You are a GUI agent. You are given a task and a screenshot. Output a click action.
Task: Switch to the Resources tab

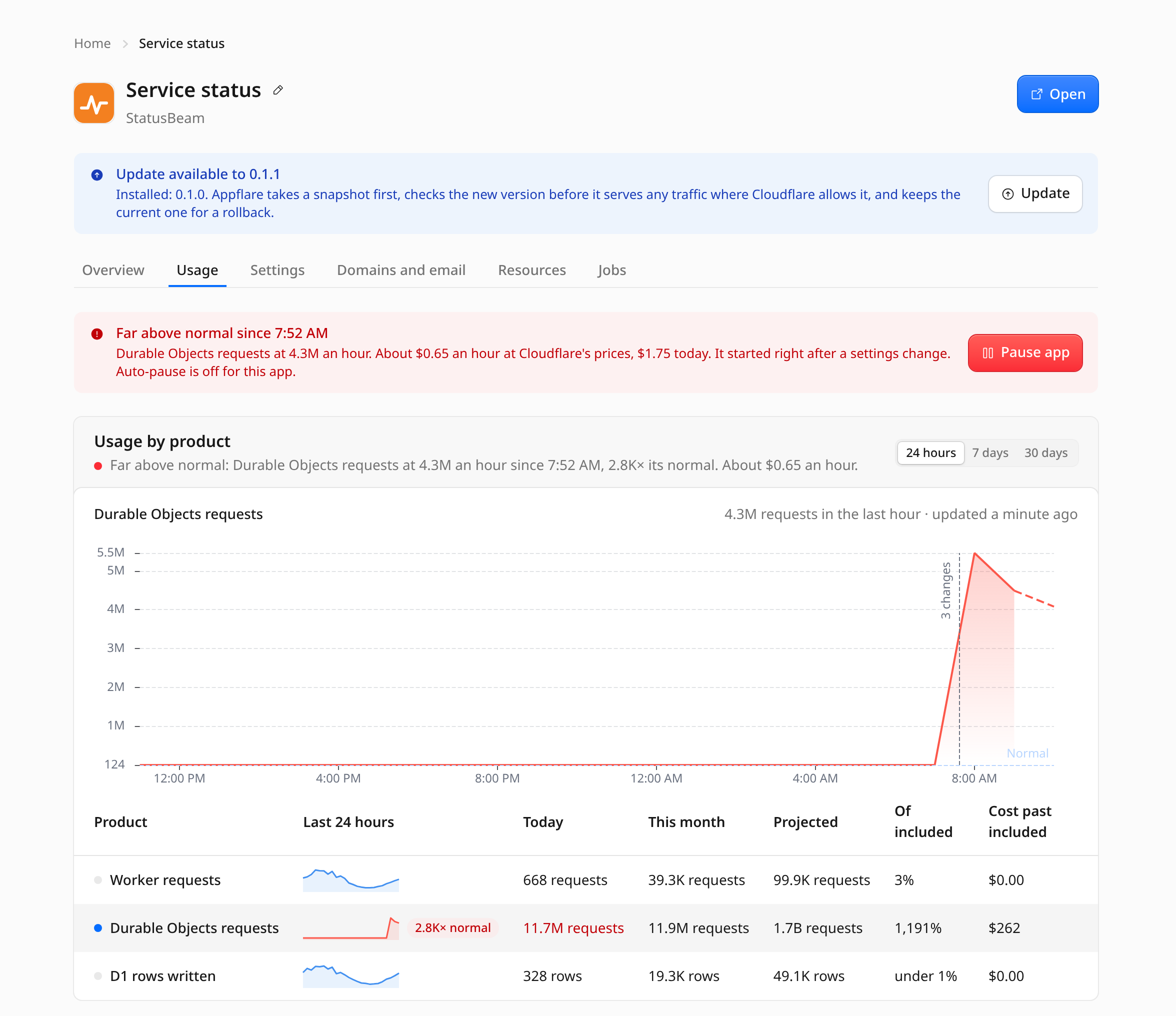click(x=532, y=270)
